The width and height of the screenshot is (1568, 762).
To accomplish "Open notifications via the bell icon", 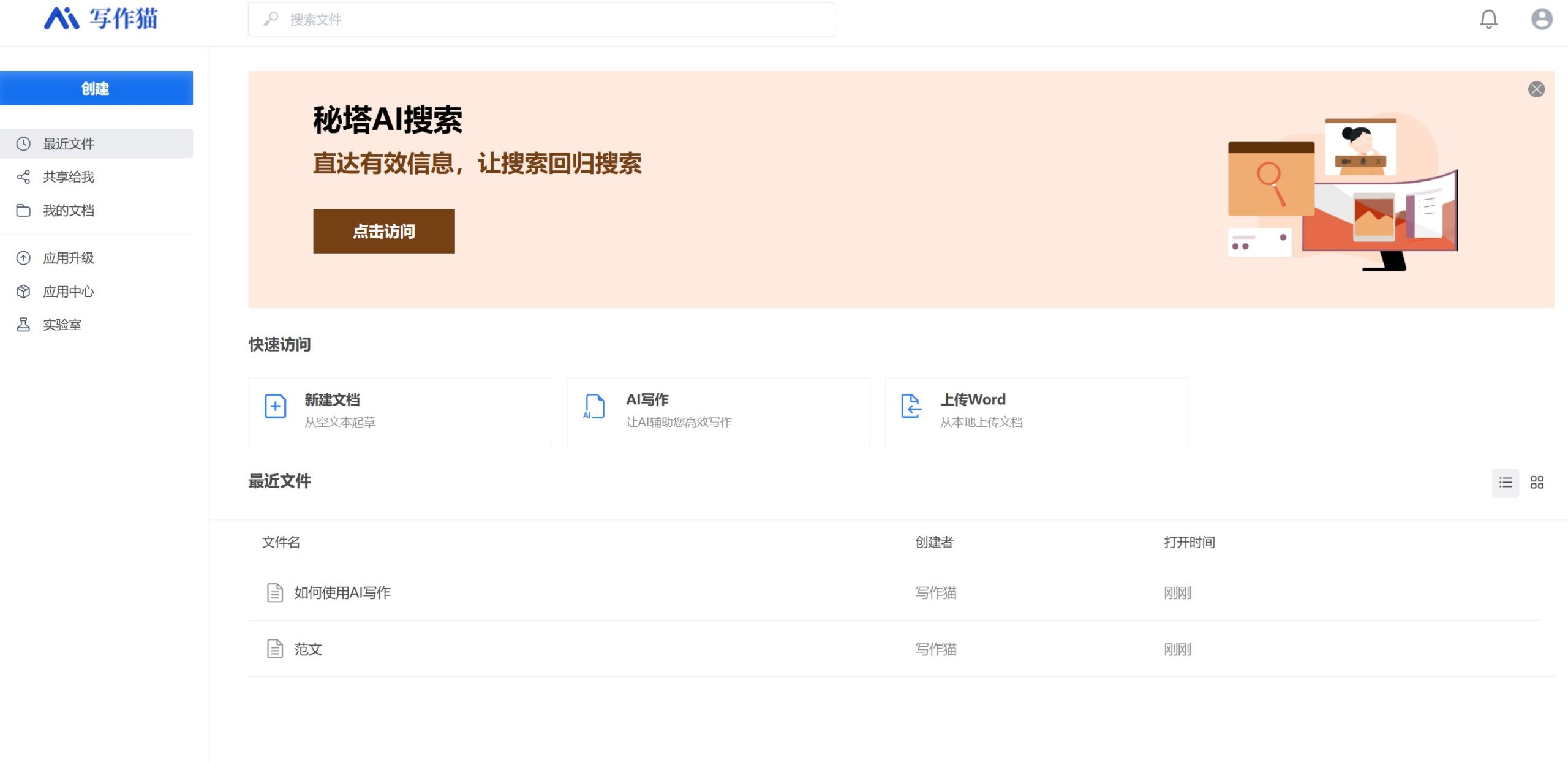I will tap(1488, 19).
